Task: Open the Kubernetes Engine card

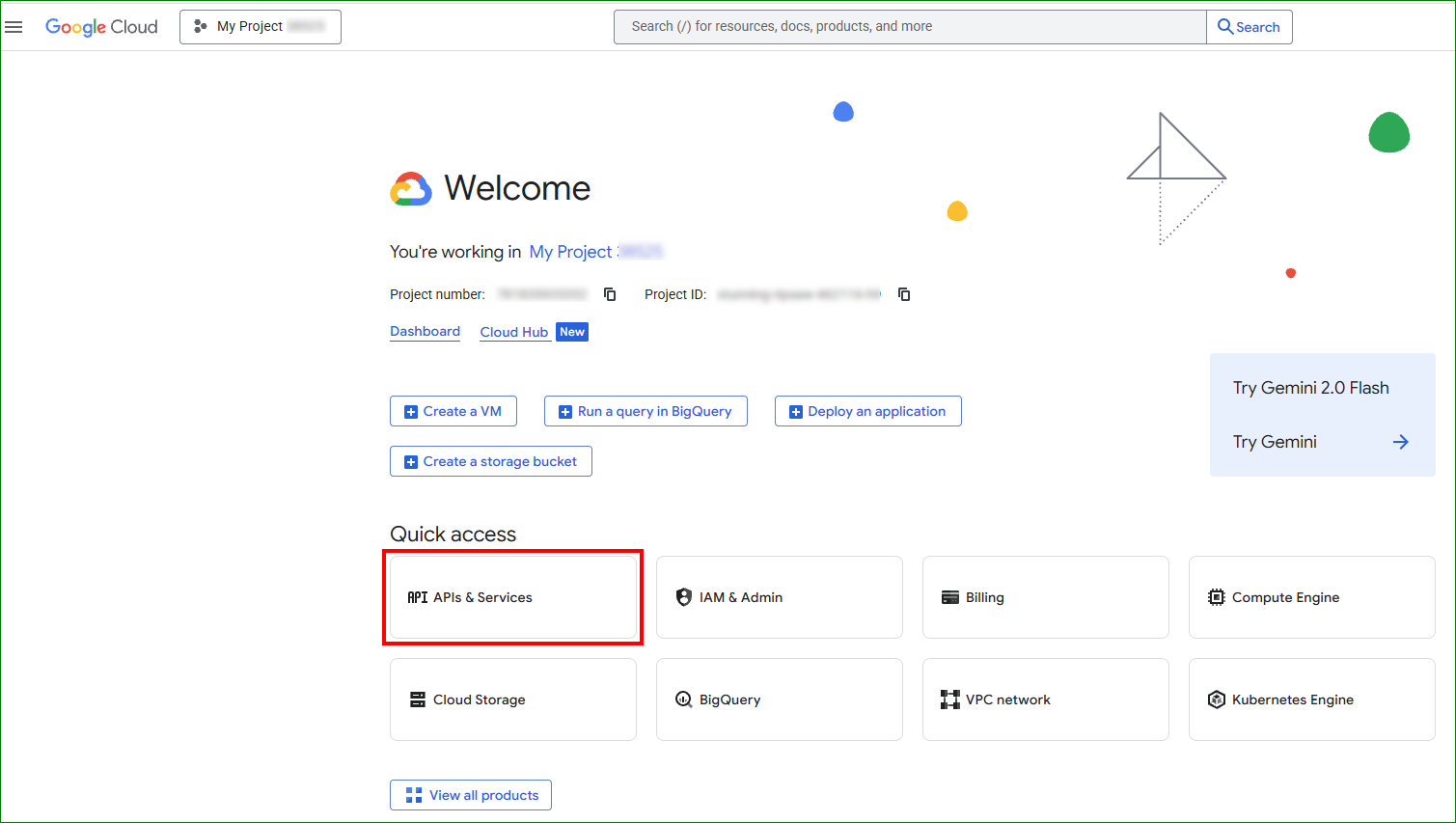Action: coord(1311,700)
